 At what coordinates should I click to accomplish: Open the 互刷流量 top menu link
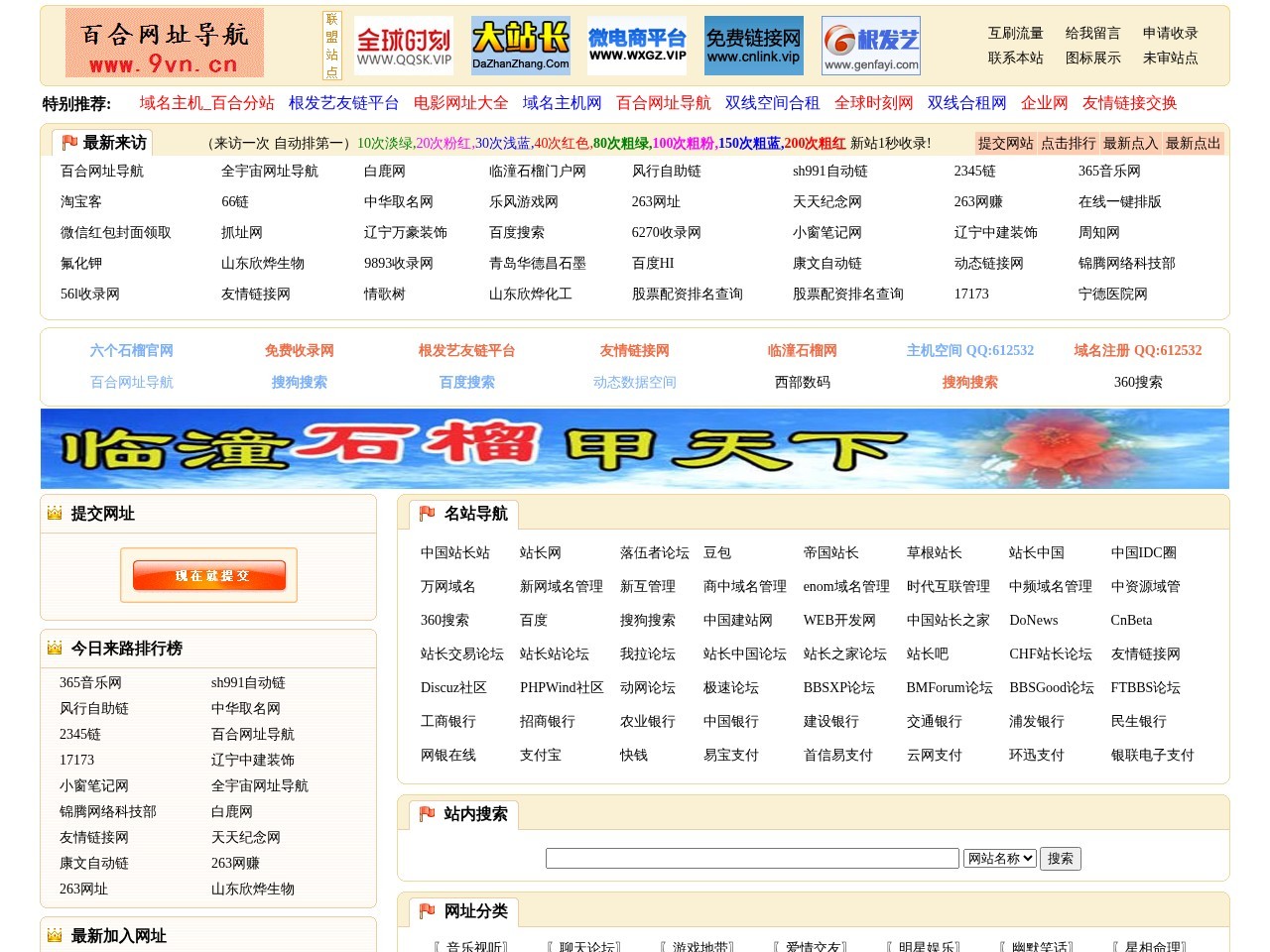(x=1015, y=33)
